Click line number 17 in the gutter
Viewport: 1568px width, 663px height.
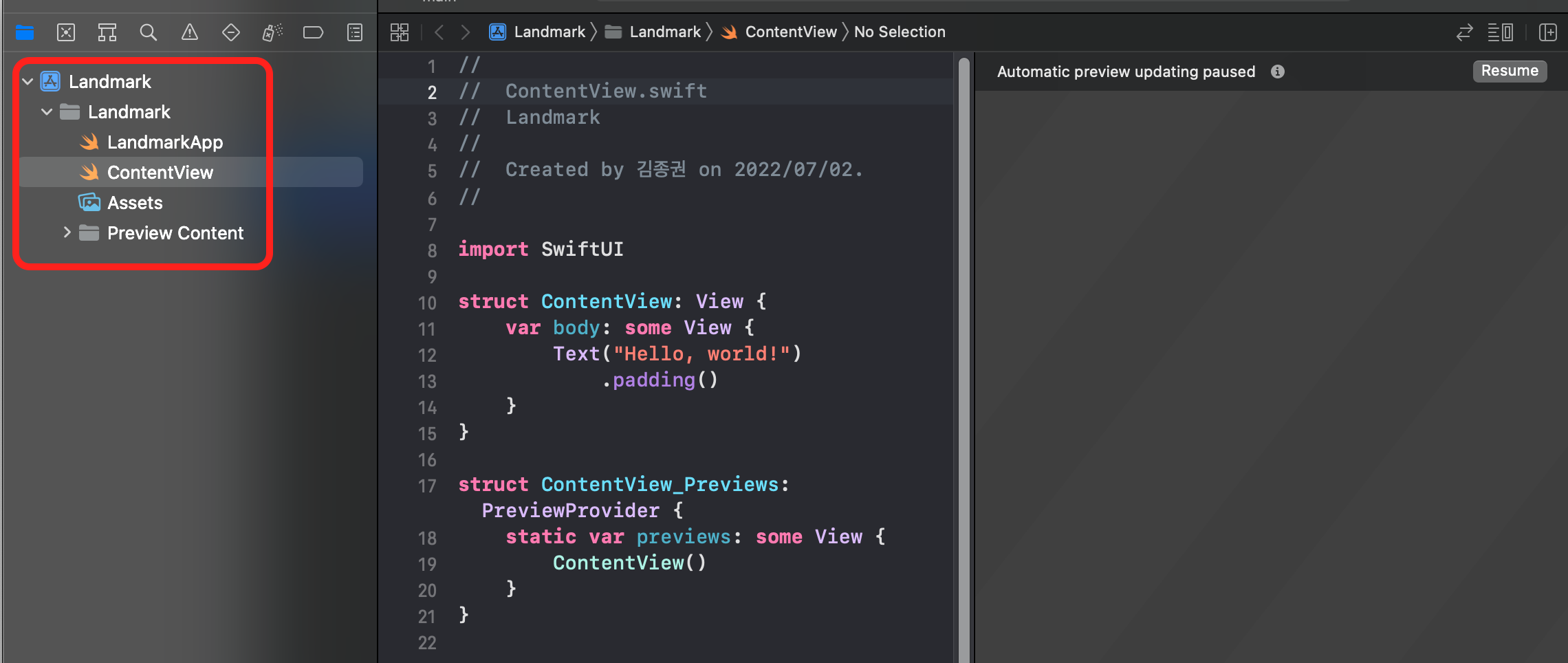pyautogui.click(x=427, y=486)
